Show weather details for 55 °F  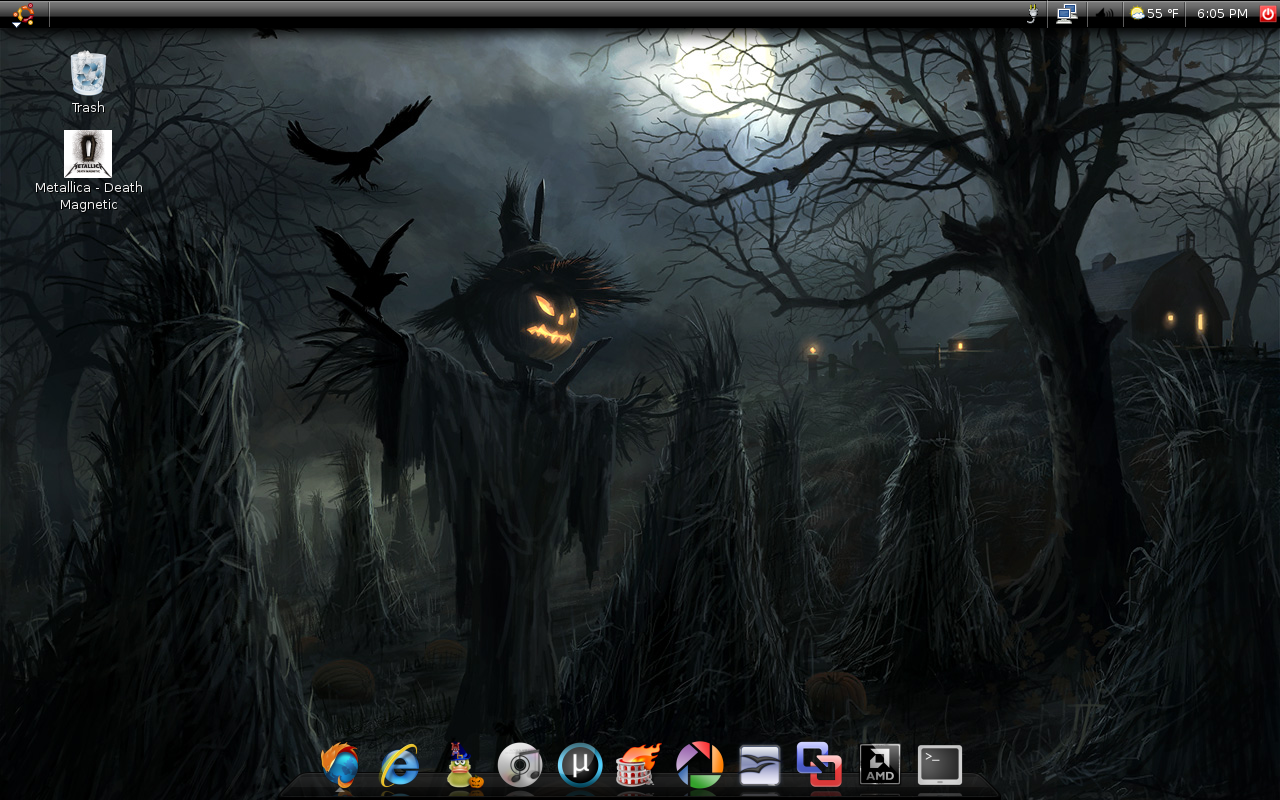pyautogui.click(x=1154, y=14)
